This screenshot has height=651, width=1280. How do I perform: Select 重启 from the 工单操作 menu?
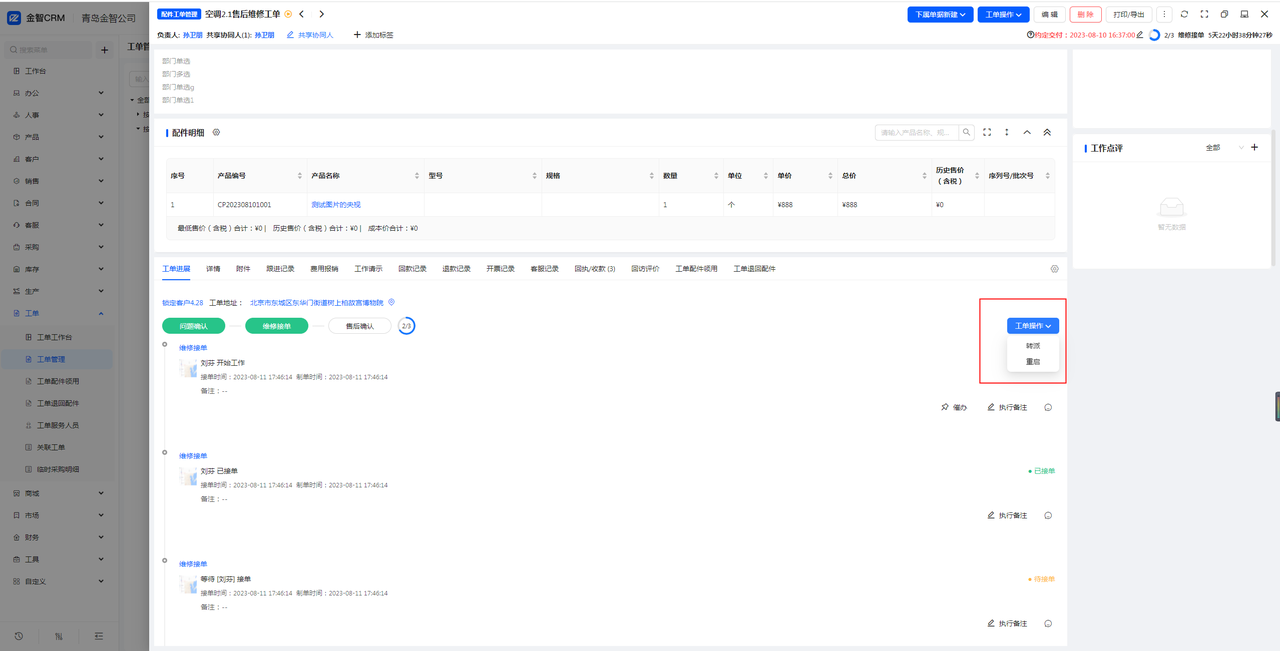(1033, 362)
